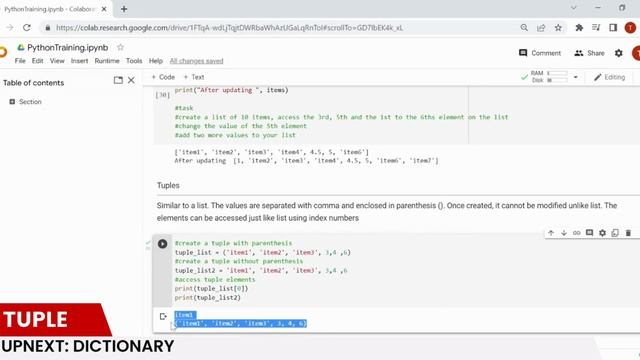
Task: Click the highlighted tuple output line
Action: click(240, 323)
